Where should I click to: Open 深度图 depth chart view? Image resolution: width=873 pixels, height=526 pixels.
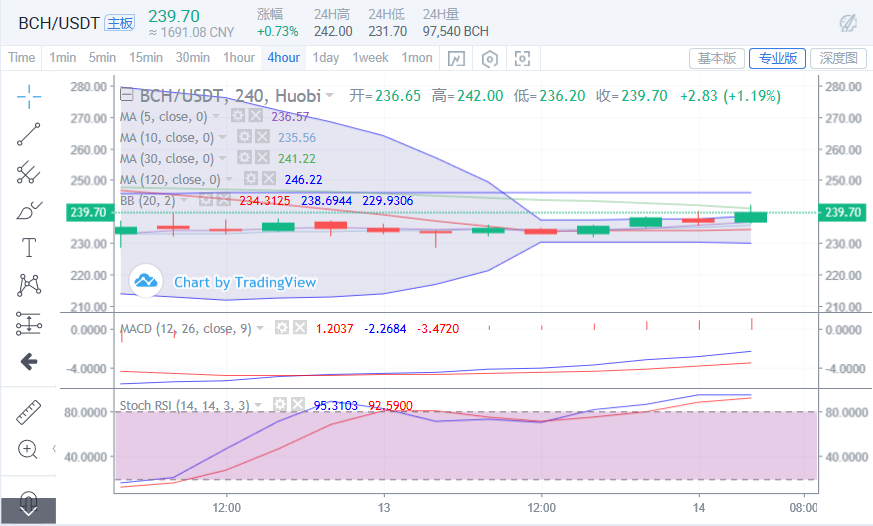click(x=838, y=58)
